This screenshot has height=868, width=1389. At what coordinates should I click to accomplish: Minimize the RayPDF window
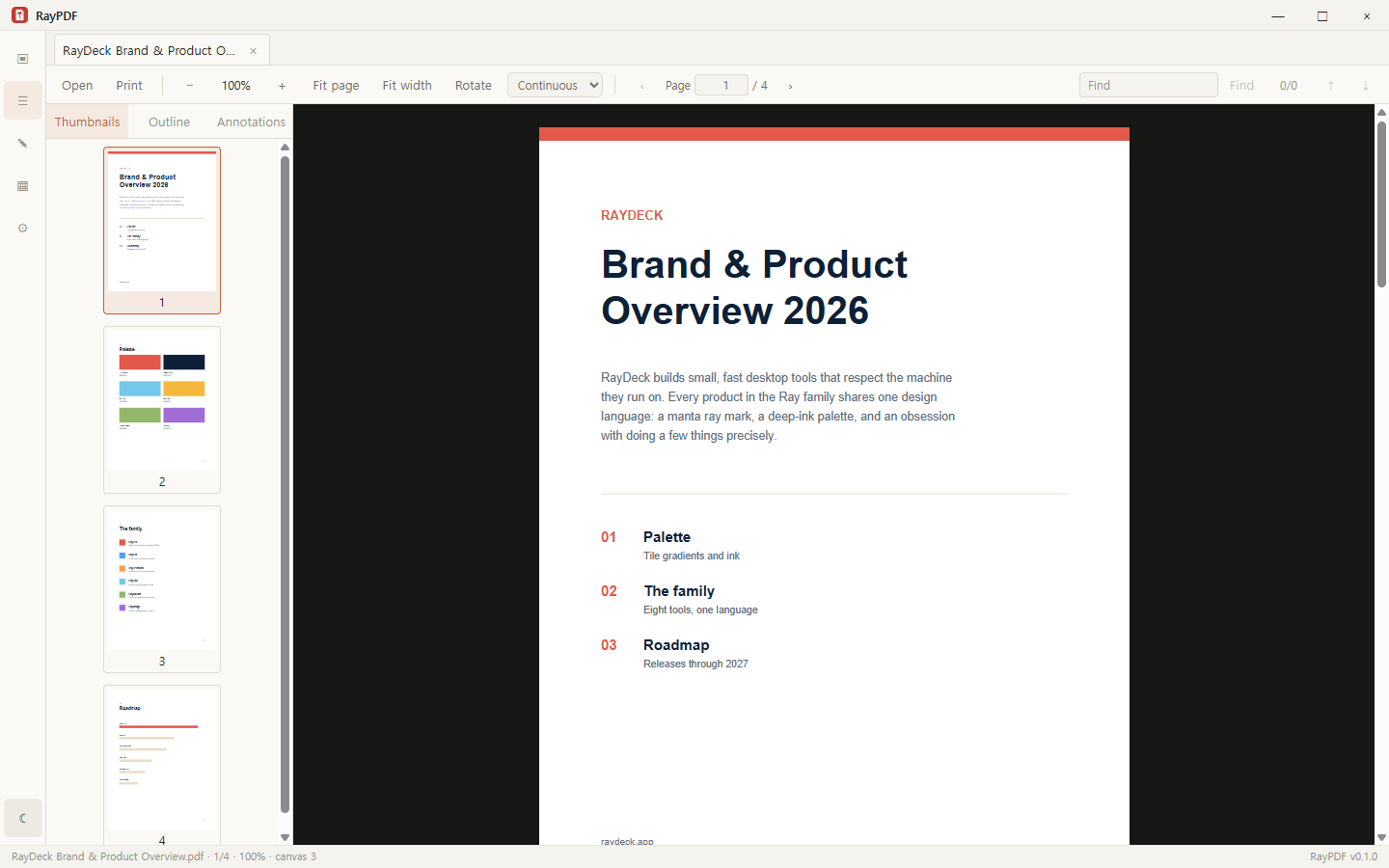[1278, 15]
